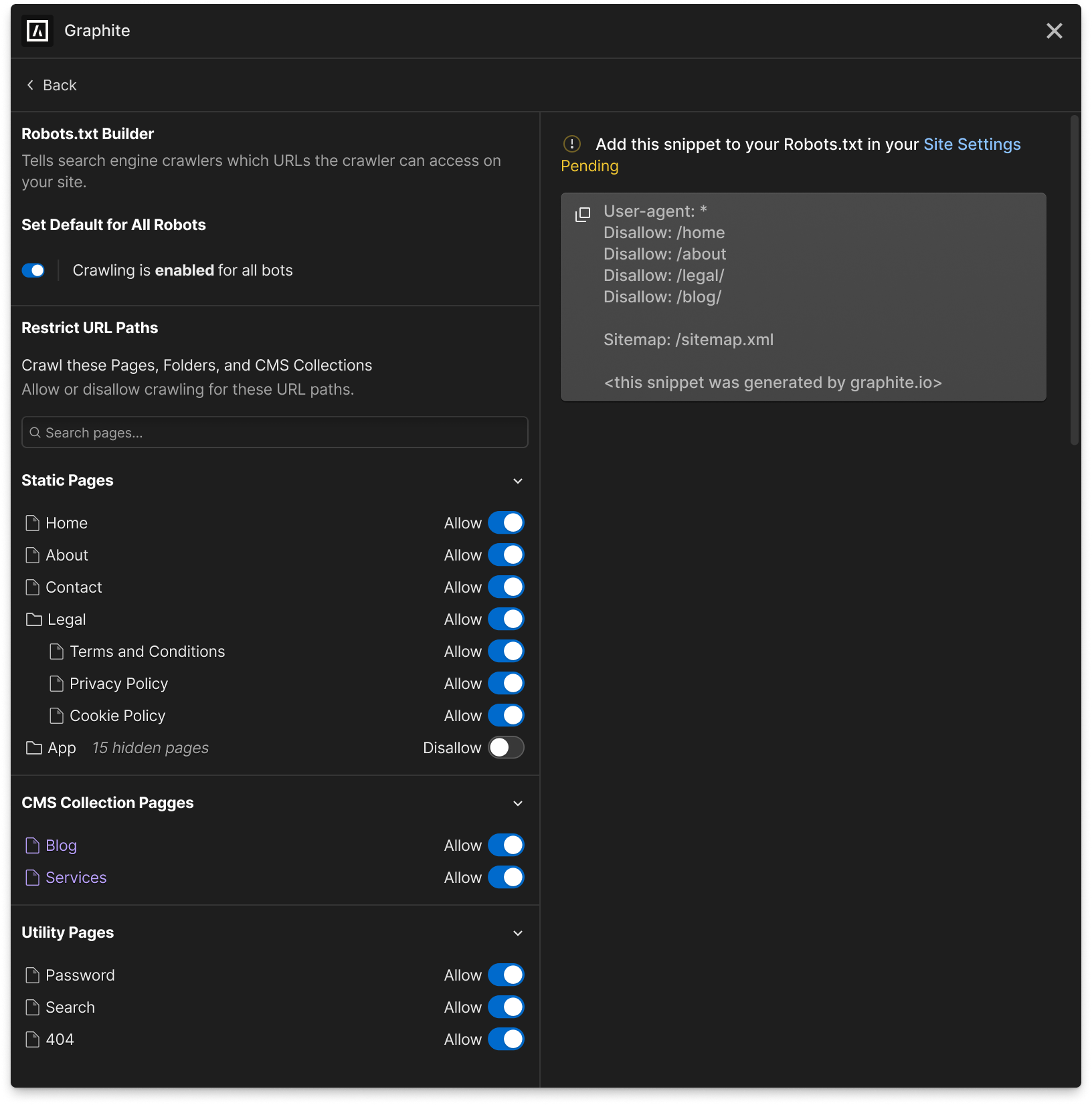Click the Cookie Policy file icon

pos(57,716)
